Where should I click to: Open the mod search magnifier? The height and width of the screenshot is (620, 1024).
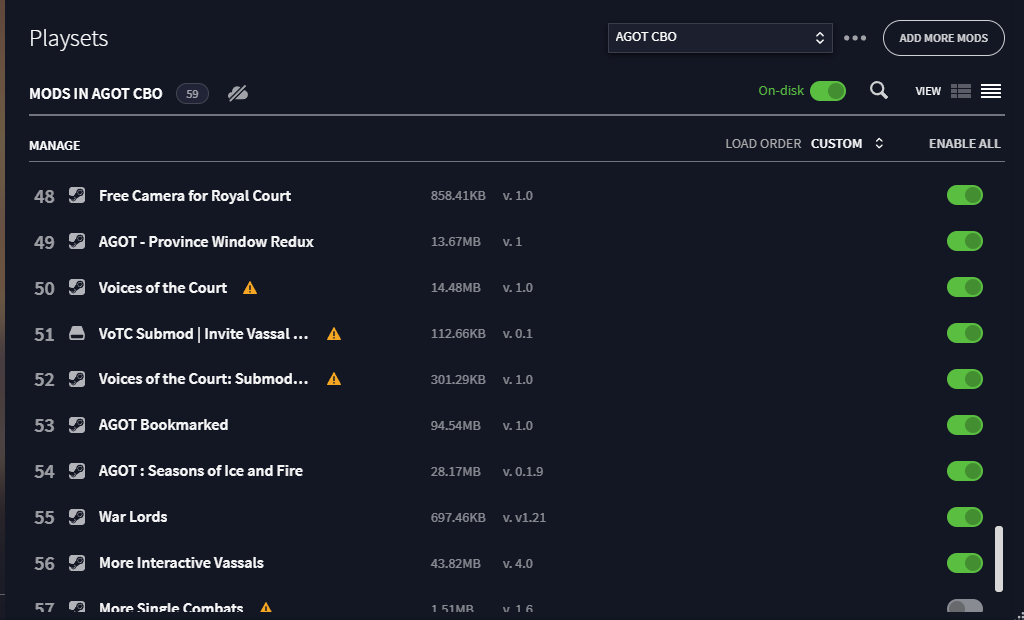(x=879, y=91)
